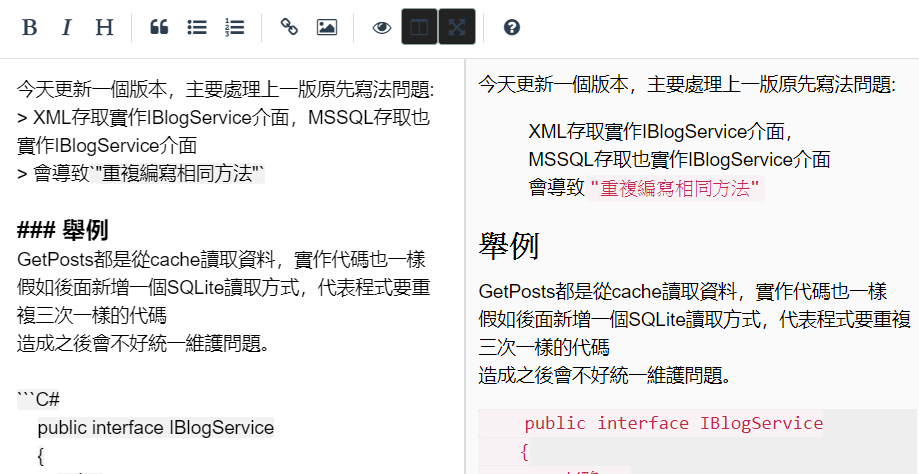Click the preview line '造成之後會不好統一維護問題。'
This screenshot has height=474, width=919.
[605, 375]
